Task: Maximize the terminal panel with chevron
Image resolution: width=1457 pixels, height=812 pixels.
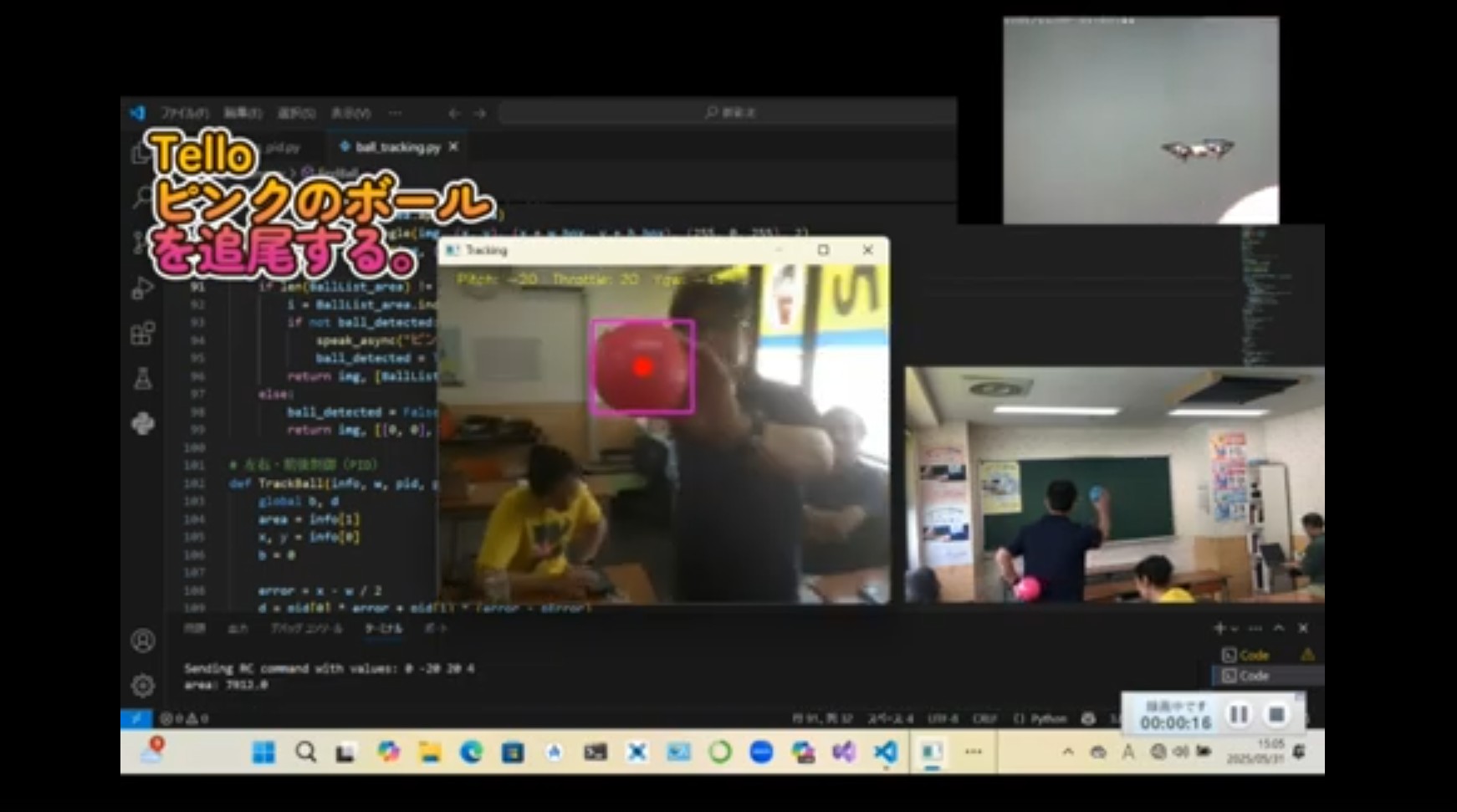Action: 1279,628
